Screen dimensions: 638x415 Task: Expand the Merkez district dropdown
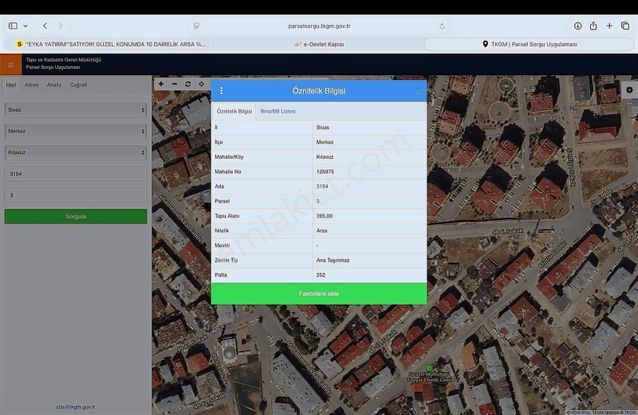coord(75,131)
